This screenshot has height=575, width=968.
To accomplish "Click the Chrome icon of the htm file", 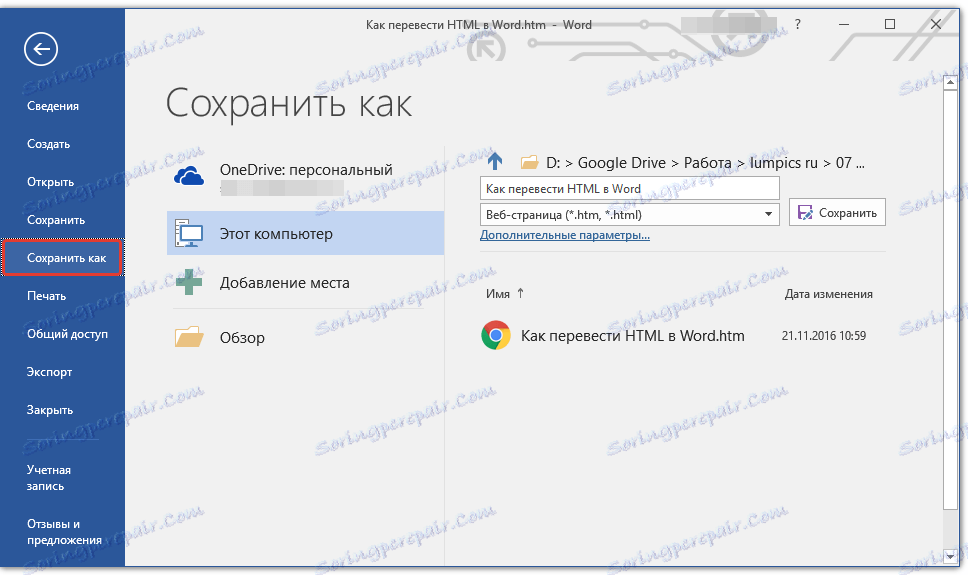I will [496, 335].
